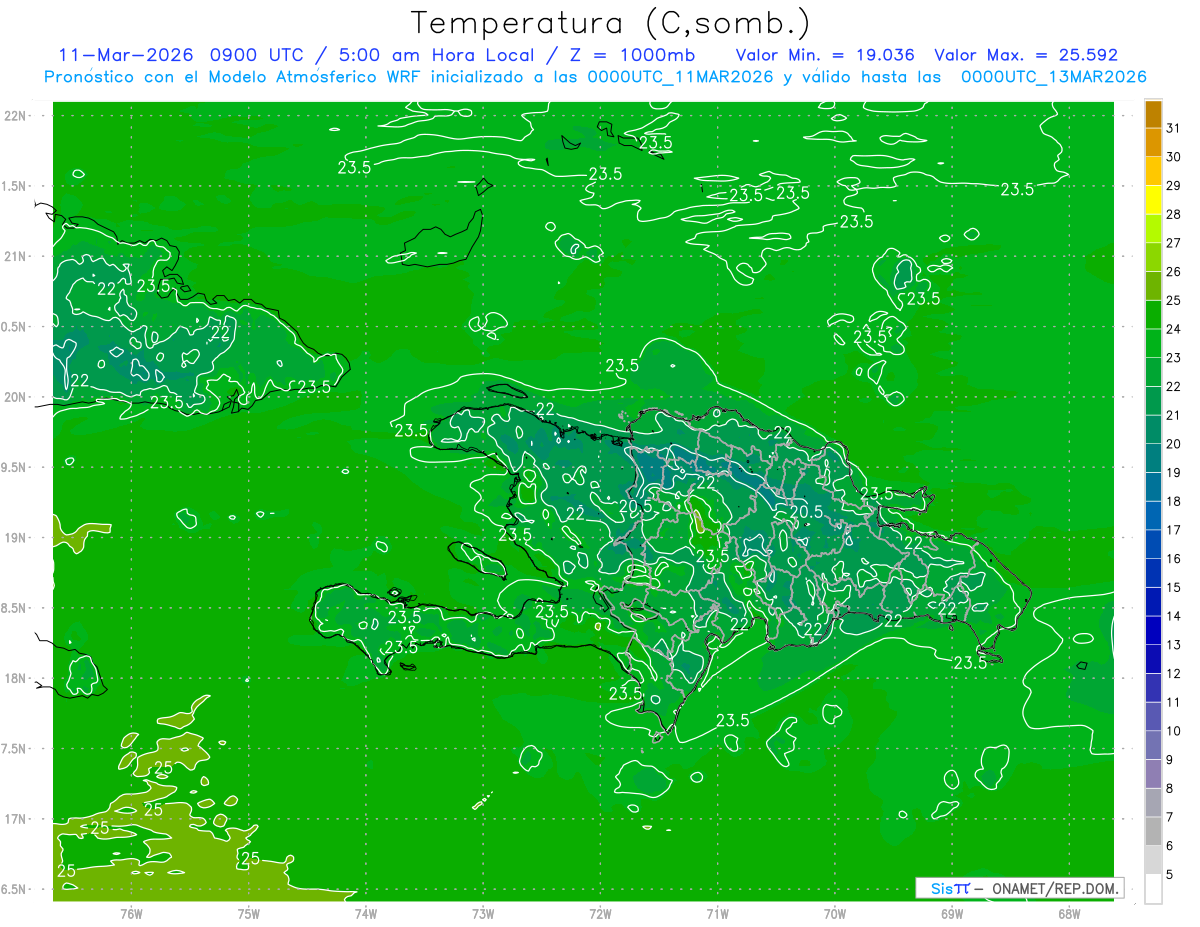Click the 18N latitude label
This screenshot has width=1200, height=927.
click(x=15, y=678)
